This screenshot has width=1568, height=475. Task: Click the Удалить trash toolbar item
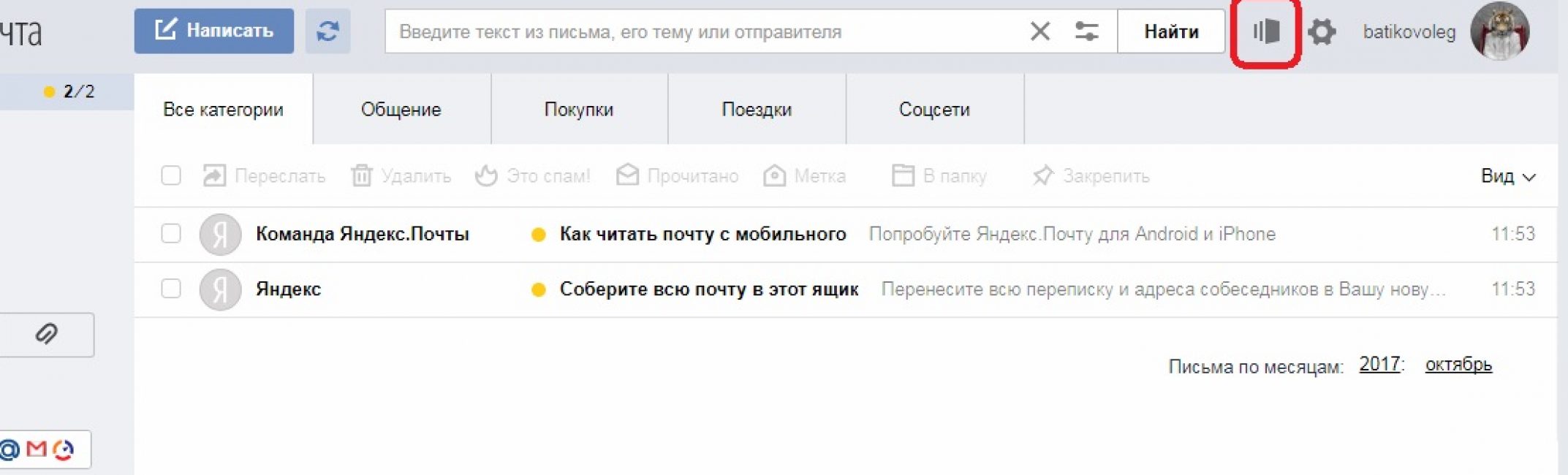pyautogui.click(x=401, y=176)
